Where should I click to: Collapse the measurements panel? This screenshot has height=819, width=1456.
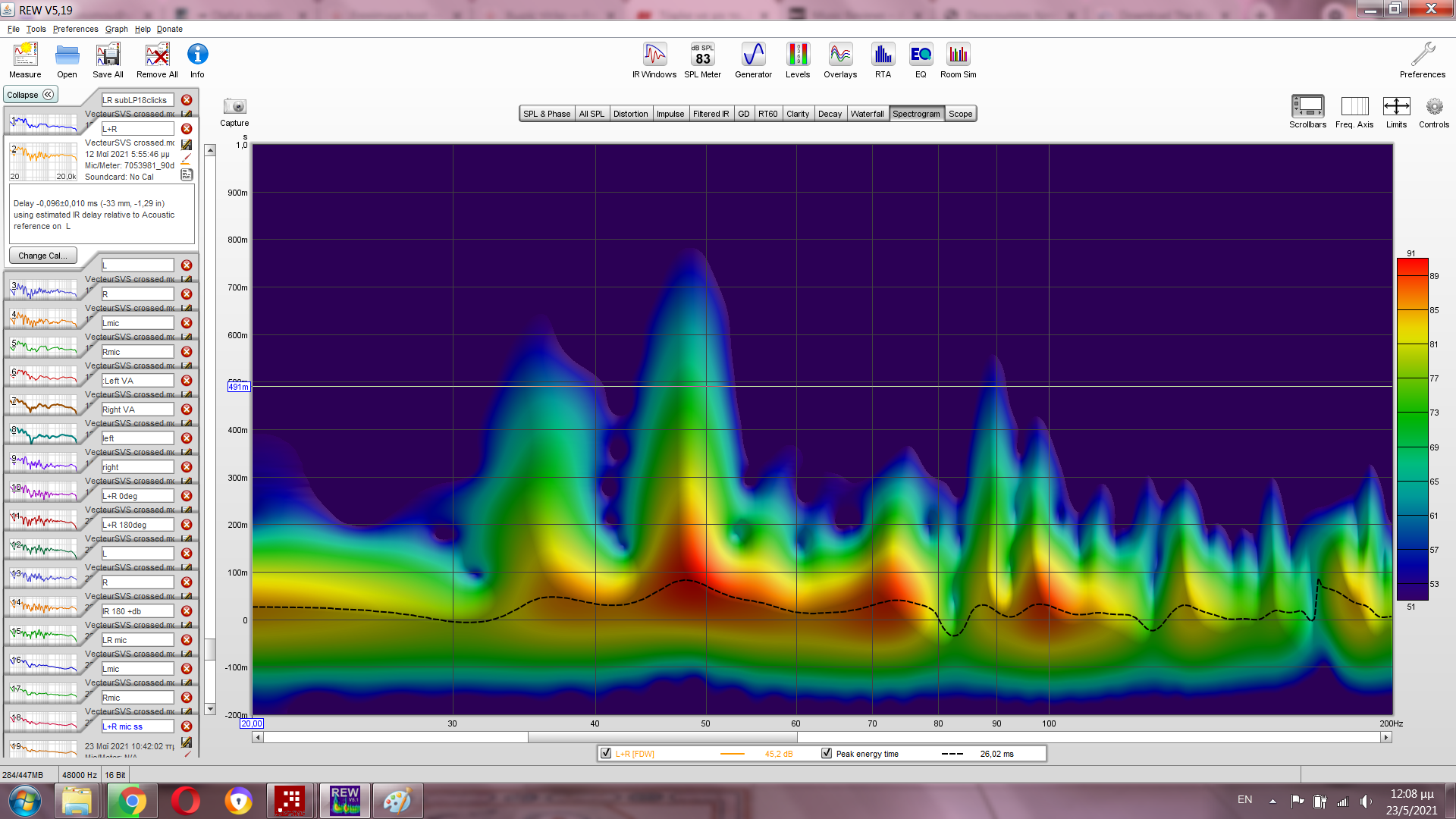click(x=30, y=95)
